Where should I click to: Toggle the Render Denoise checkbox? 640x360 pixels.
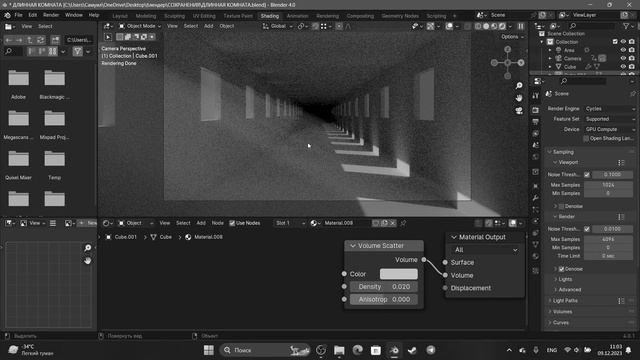tap(561, 269)
